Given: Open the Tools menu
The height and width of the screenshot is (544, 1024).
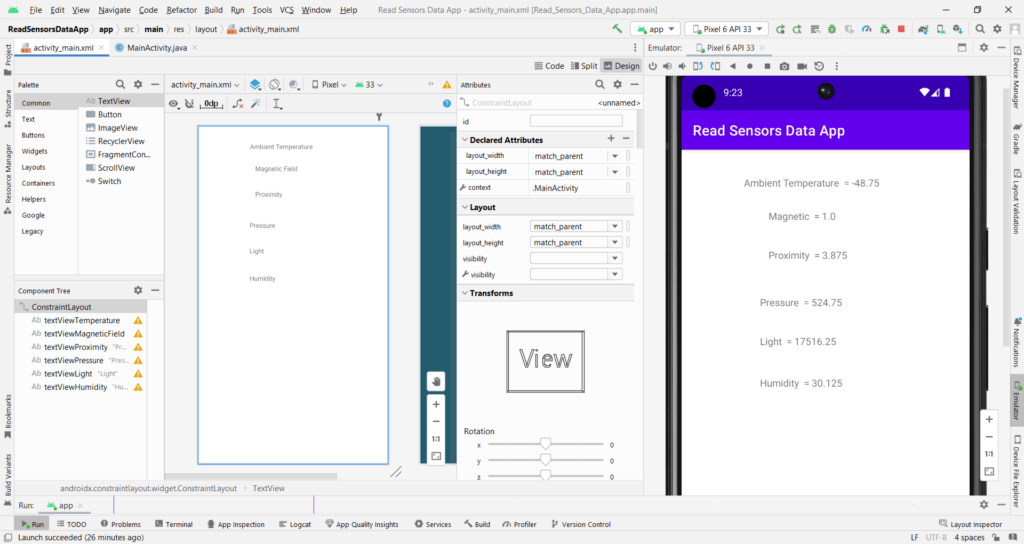Looking at the screenshot, I should 262,10.
